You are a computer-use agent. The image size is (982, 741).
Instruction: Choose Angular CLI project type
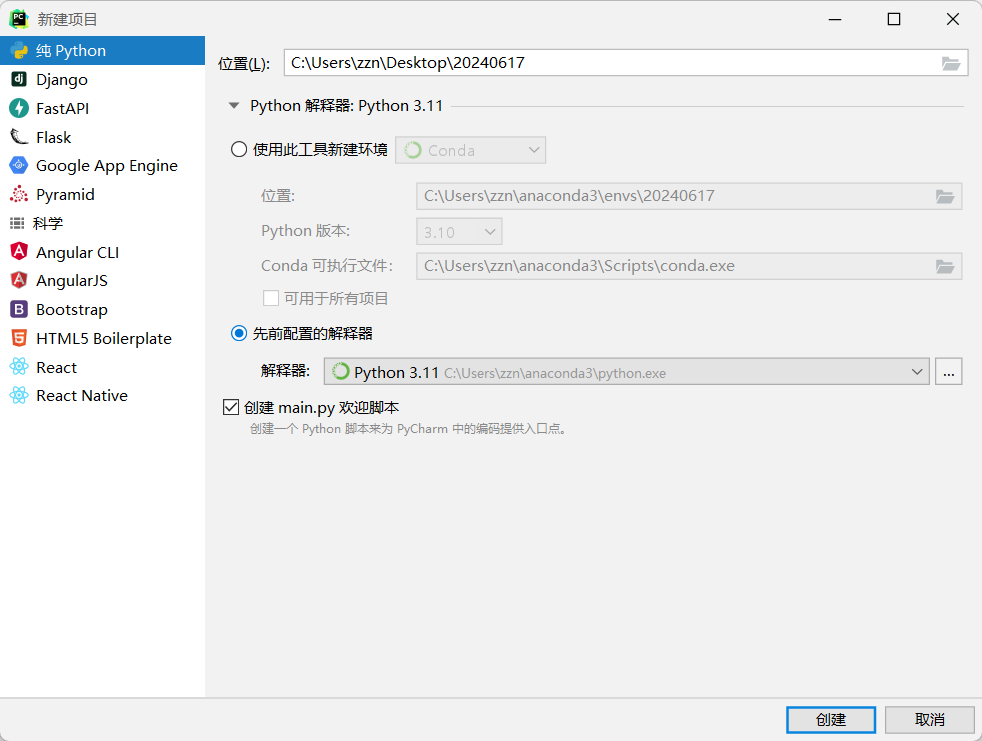(102, 252)
